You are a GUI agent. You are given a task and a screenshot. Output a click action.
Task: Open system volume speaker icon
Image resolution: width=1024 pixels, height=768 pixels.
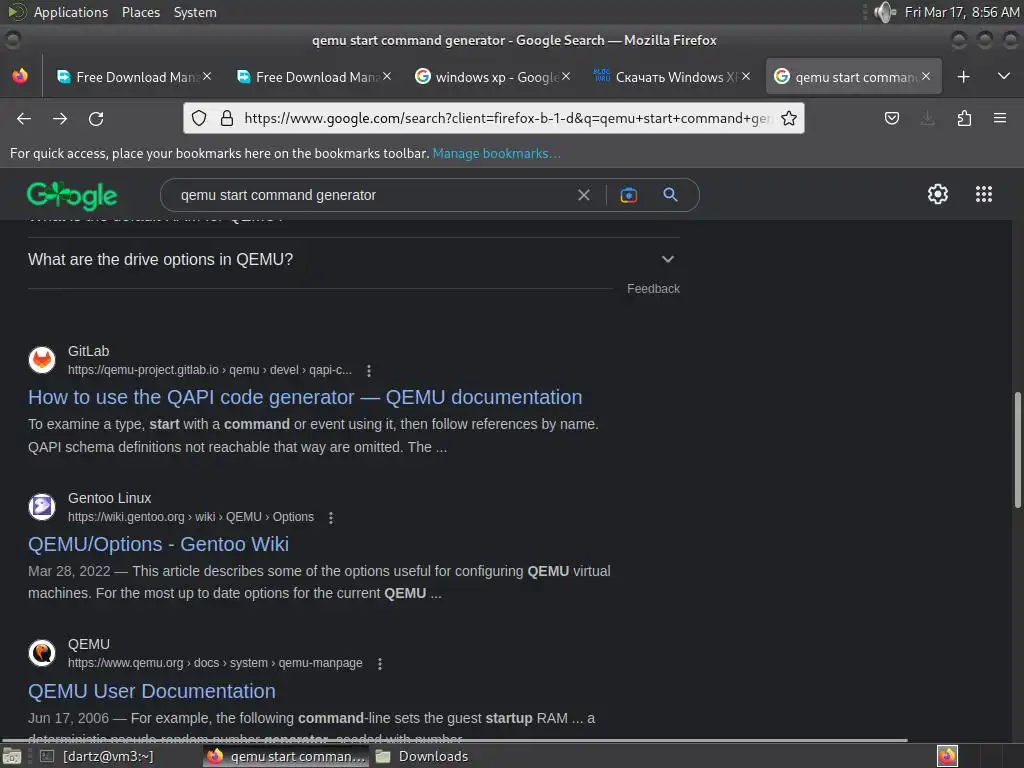pos(884,12)
